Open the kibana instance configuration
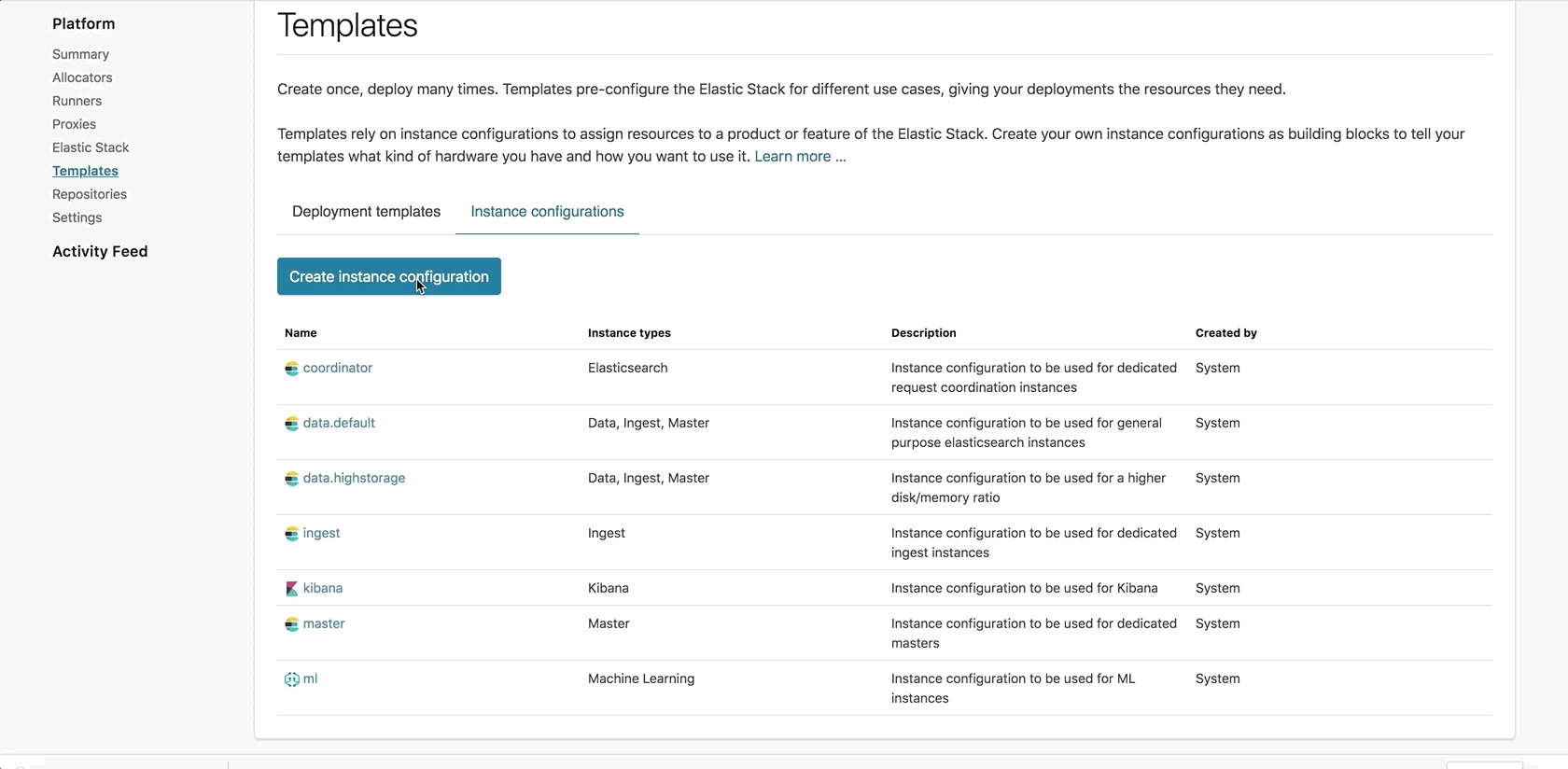Image resolution: width=1568 pixels, height=769 pixels. 323,588
